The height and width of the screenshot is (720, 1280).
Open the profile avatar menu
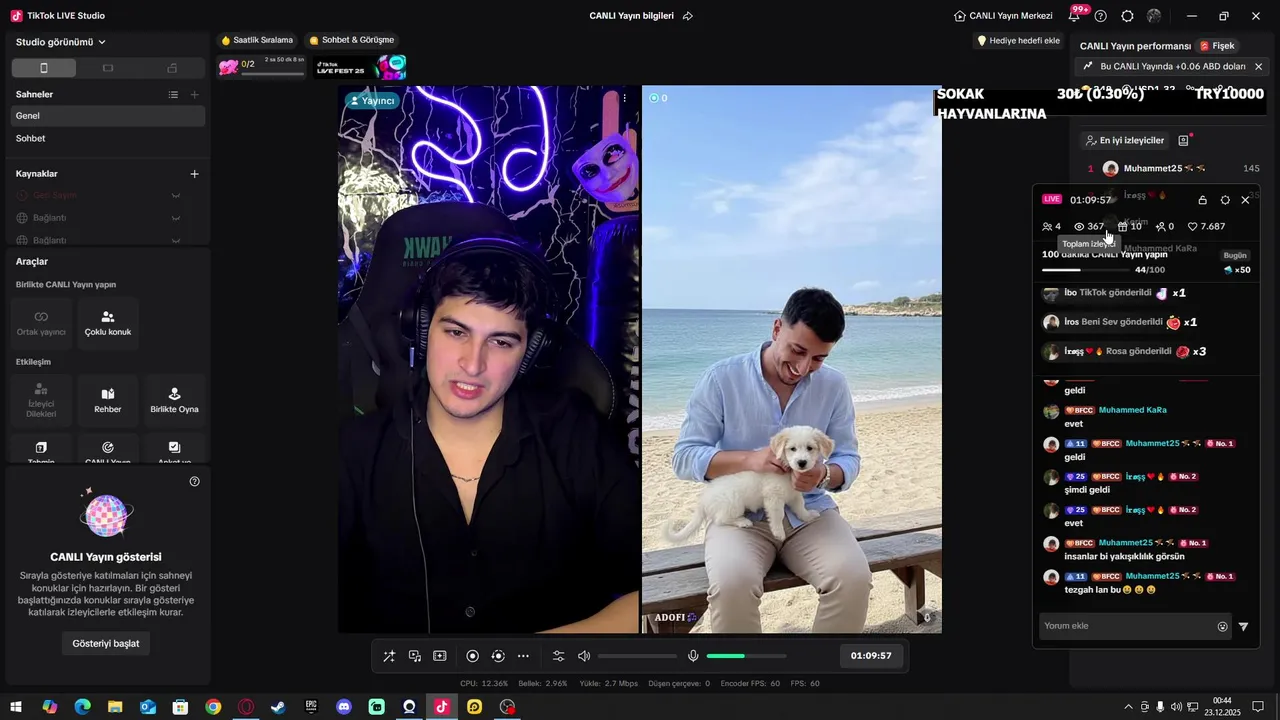click(x=1154, y=16)
